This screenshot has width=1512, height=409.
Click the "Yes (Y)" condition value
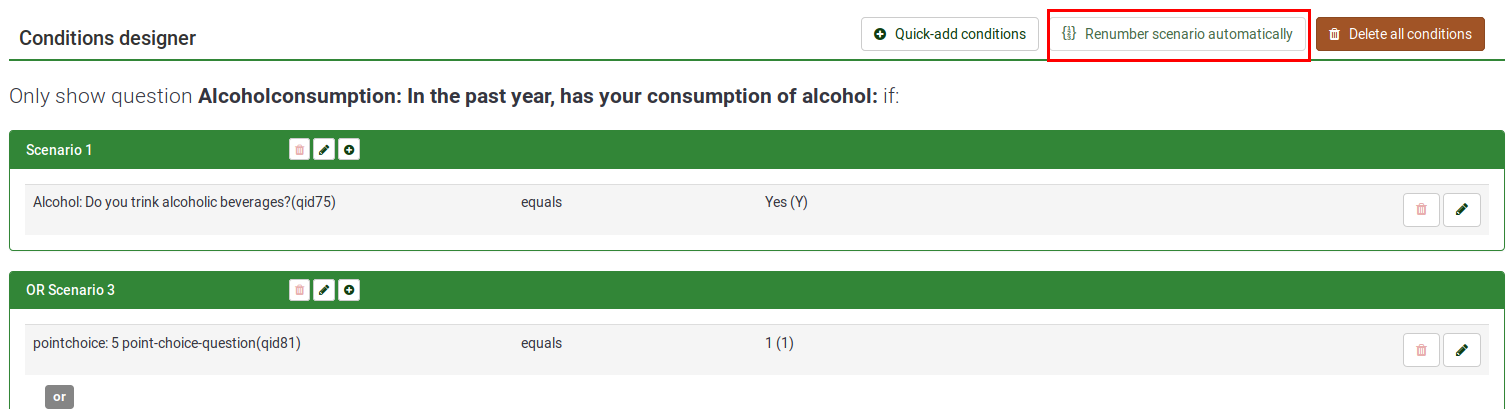786,202
